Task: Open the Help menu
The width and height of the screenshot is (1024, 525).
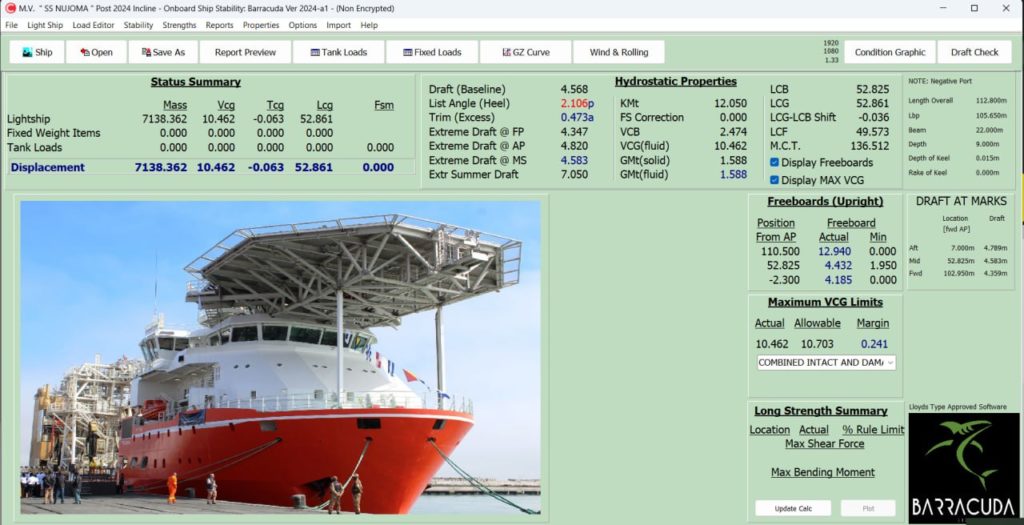Action: [369, 25]
